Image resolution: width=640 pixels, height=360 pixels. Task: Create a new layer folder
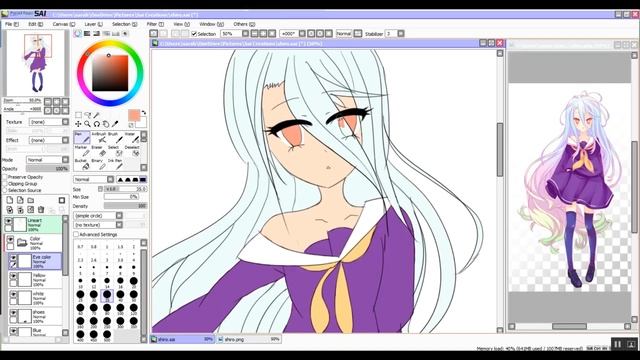click(31, 200)
